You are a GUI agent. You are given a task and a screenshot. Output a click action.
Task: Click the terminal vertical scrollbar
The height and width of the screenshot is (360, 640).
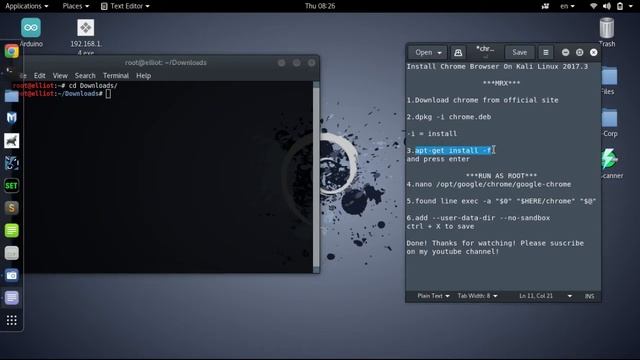pos(316,176)
